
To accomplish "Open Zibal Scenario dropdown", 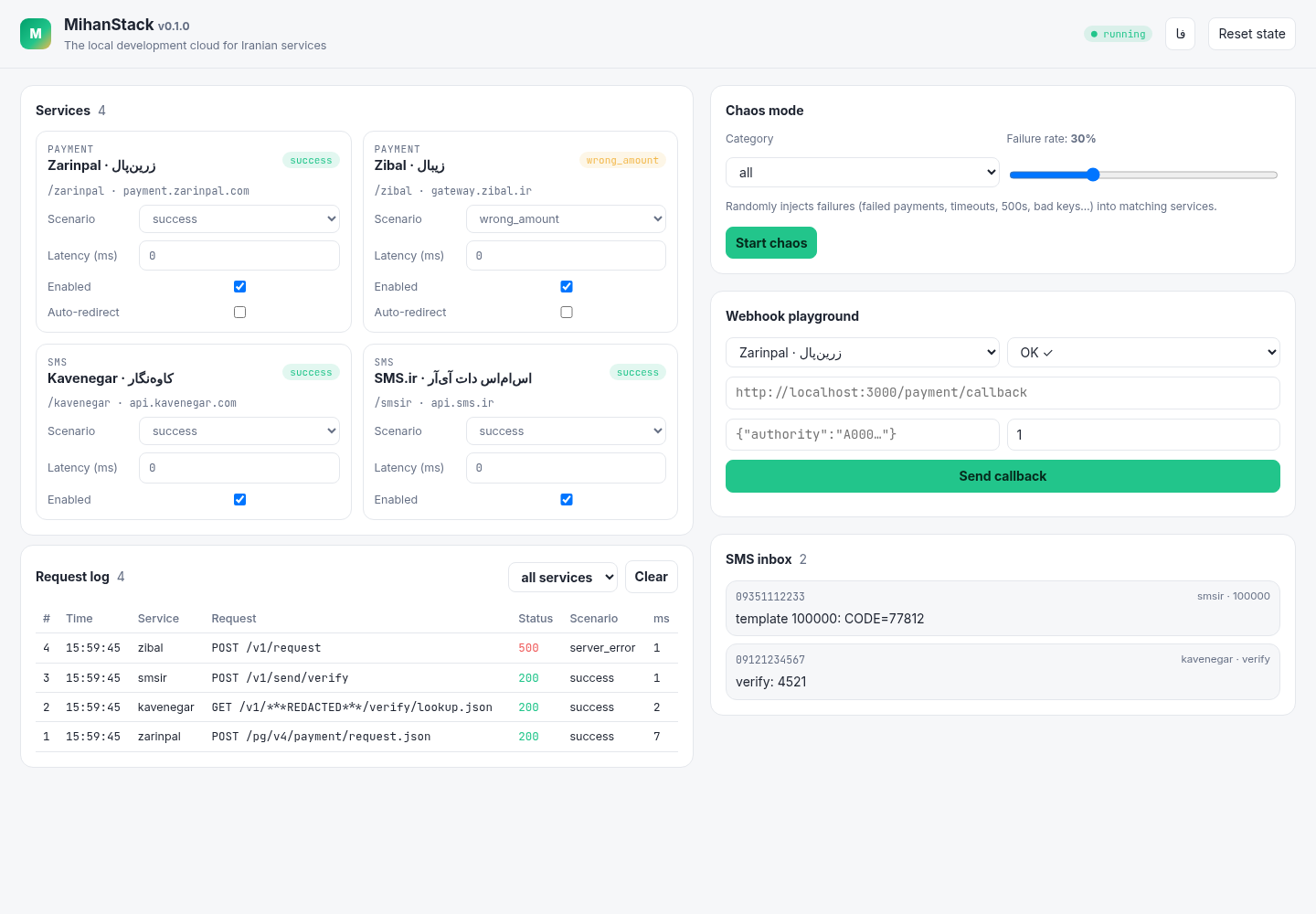I will pos(566,219).
